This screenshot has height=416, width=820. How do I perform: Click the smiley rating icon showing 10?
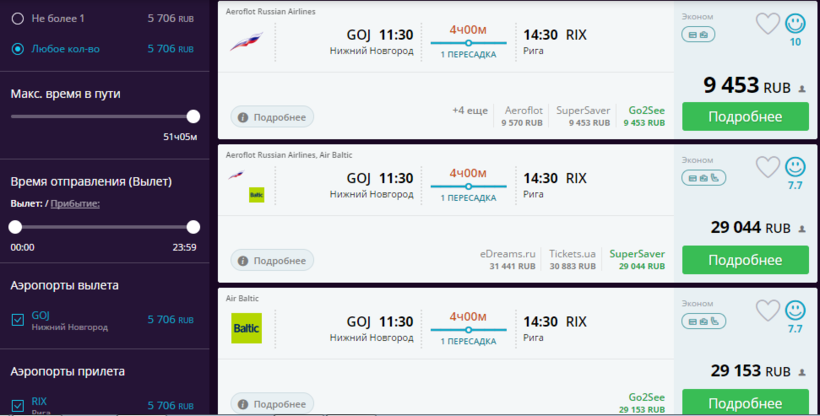[x=795, y=24]
